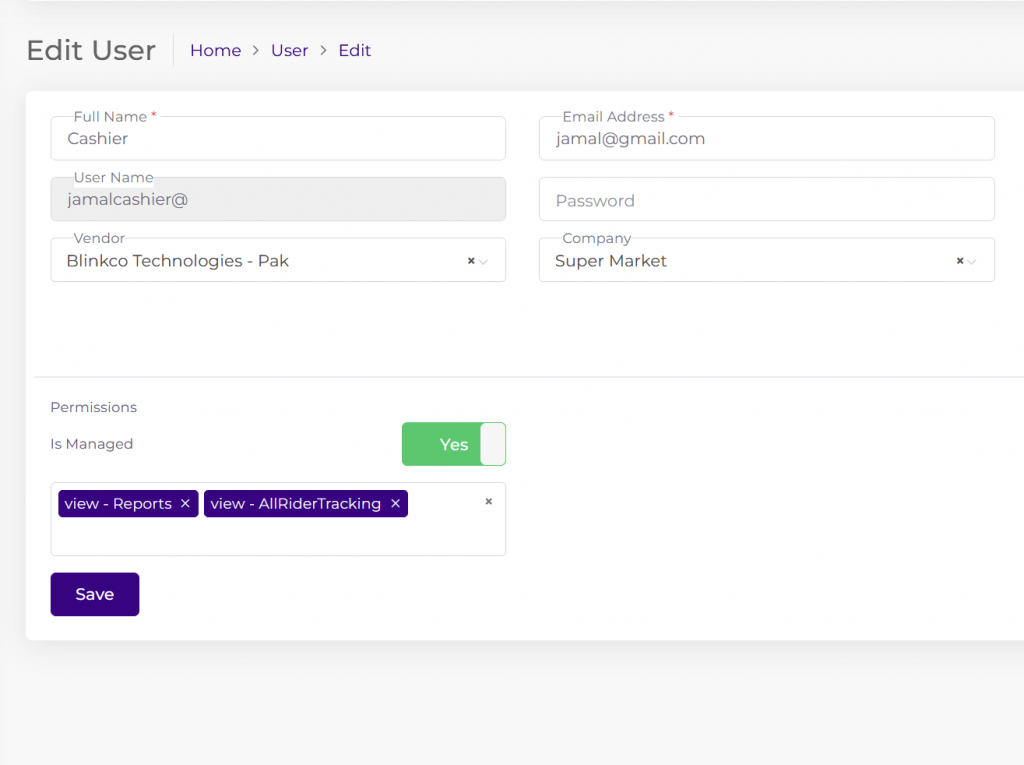Click the Blinkco Technologies - Pak vendor value
Image resolution: width=1024 pixels, height=765 pixels.
pyautogui.click(x=178, y=261)
